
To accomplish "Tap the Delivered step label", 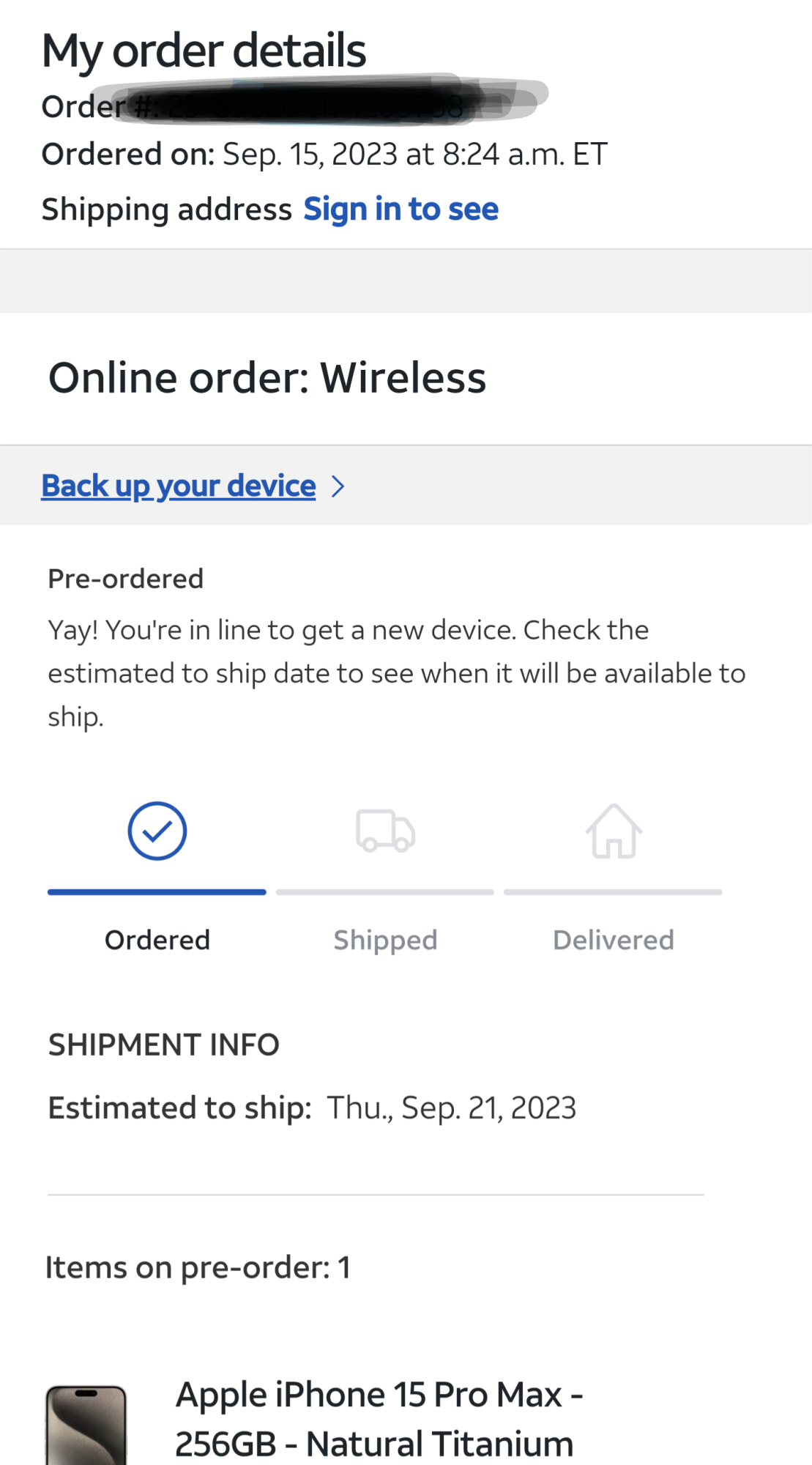I will tap(614, 940).
